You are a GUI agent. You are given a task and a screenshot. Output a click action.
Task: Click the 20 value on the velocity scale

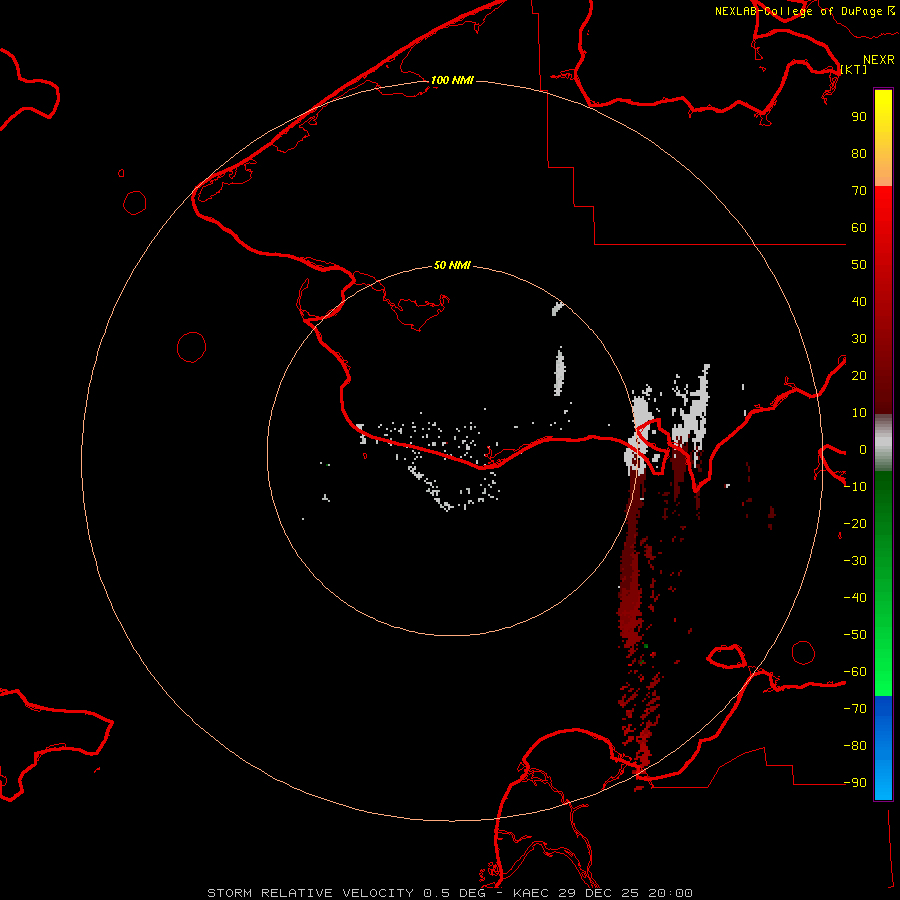pos(859,376)
